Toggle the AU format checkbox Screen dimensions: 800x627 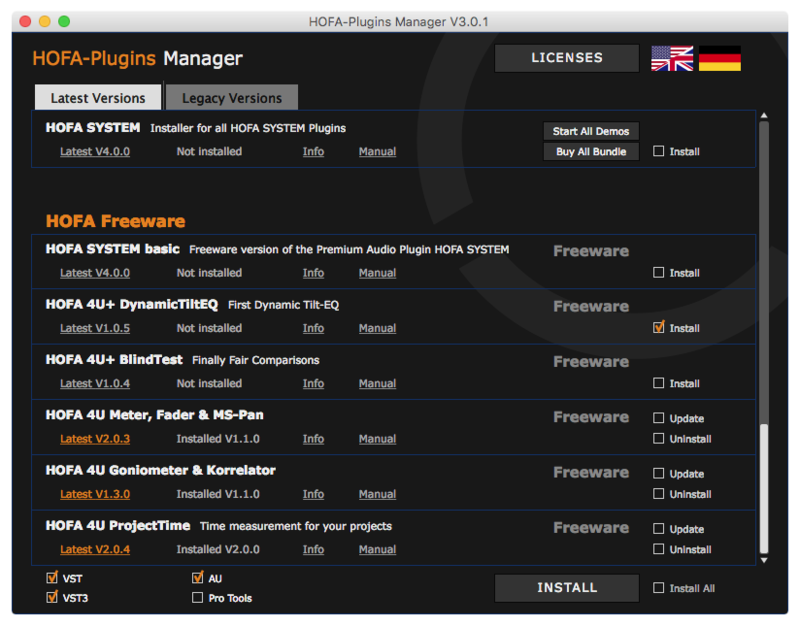(197, 578)
